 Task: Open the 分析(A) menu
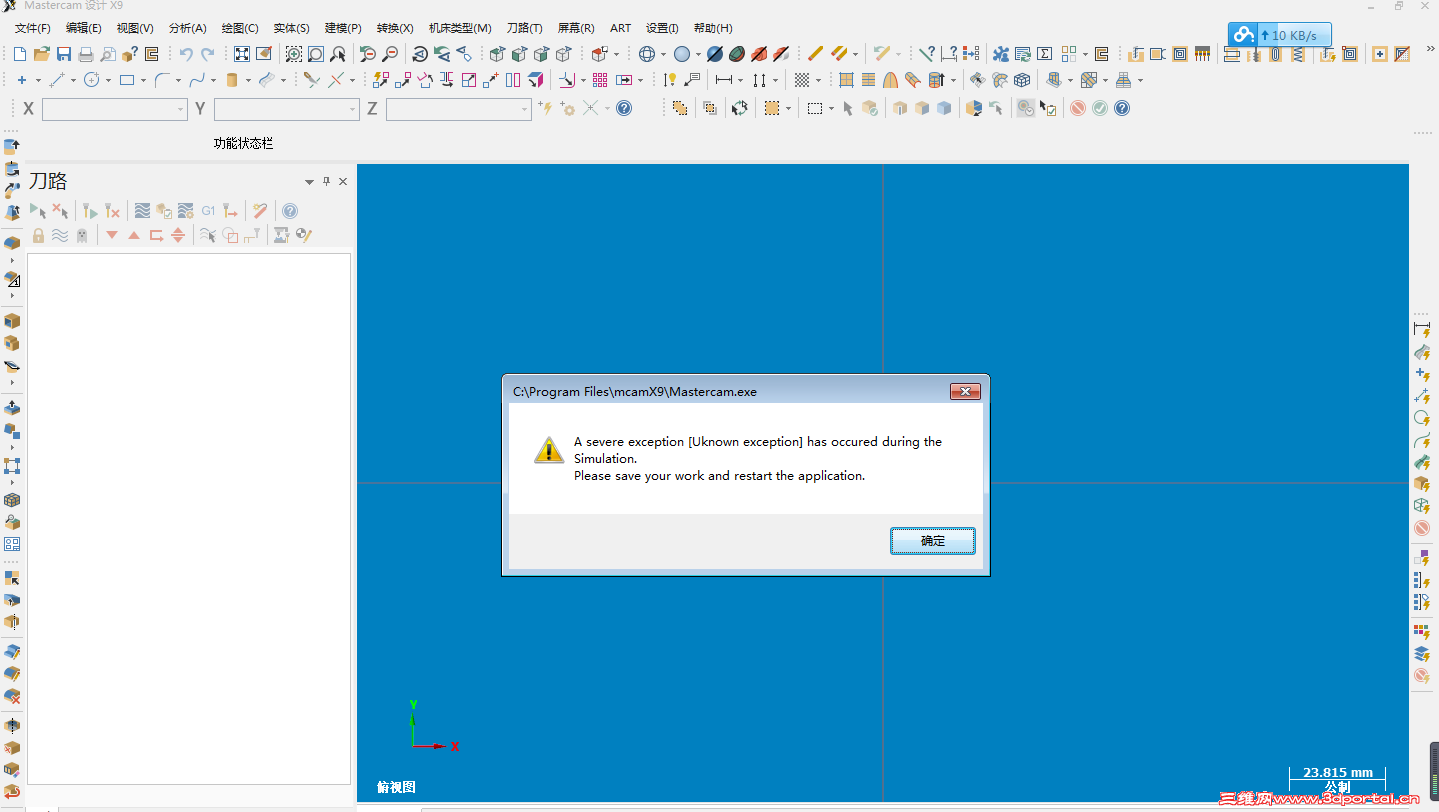pyautogui.click(x=187, y=28)
